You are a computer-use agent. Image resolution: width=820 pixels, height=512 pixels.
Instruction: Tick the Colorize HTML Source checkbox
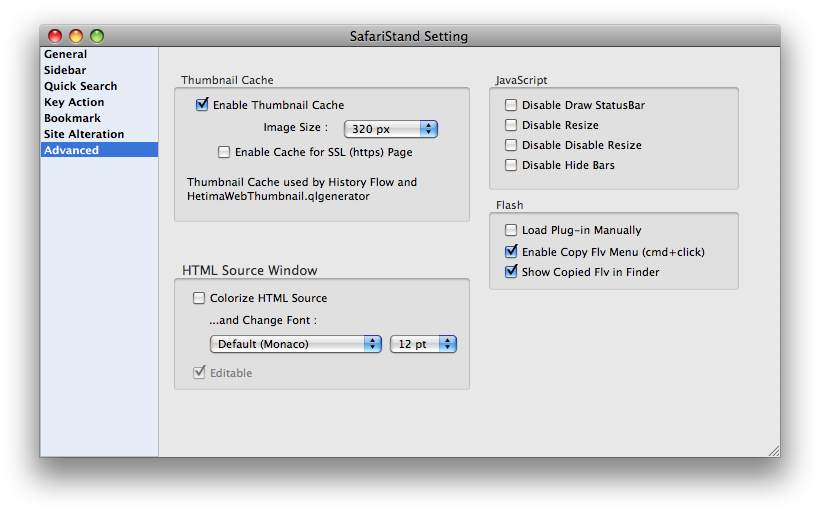(x=199, y=298)
